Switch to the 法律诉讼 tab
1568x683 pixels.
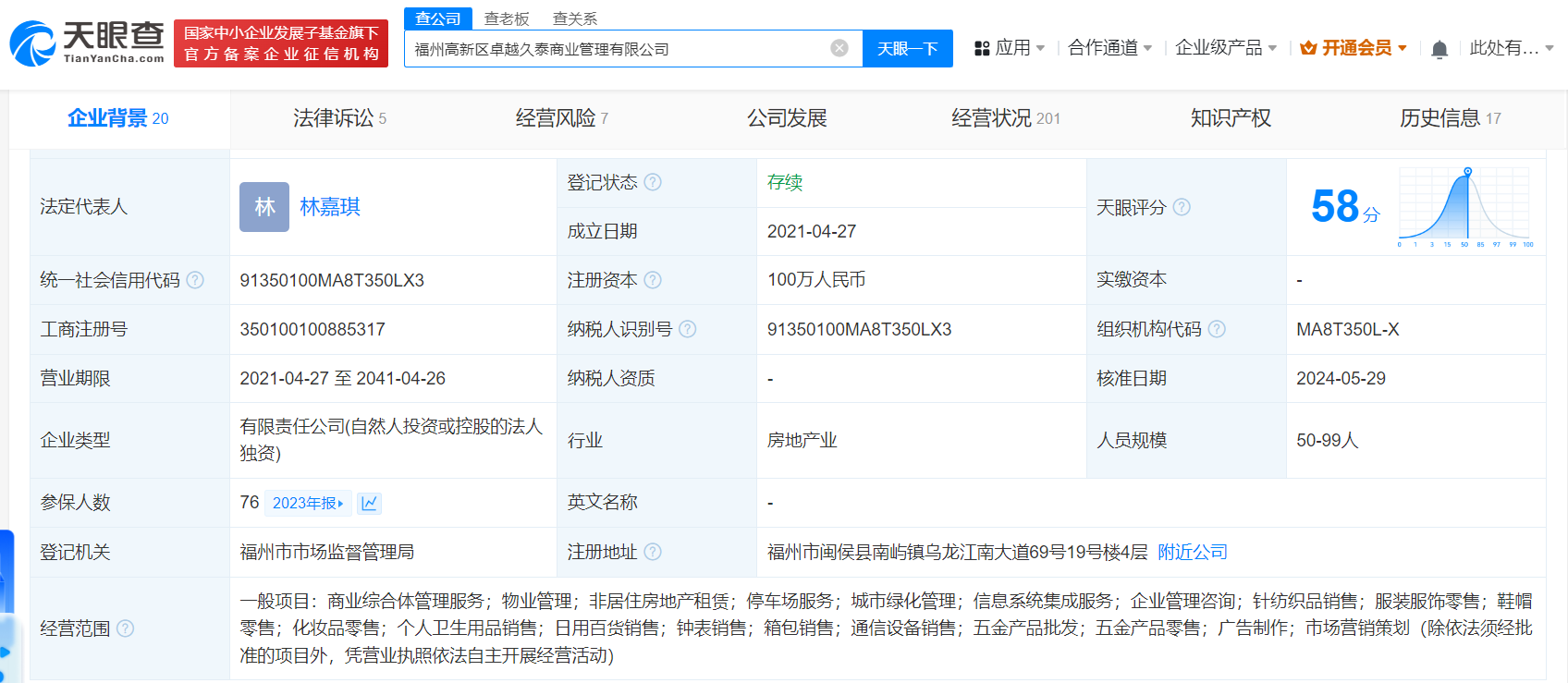pos(339,118)
